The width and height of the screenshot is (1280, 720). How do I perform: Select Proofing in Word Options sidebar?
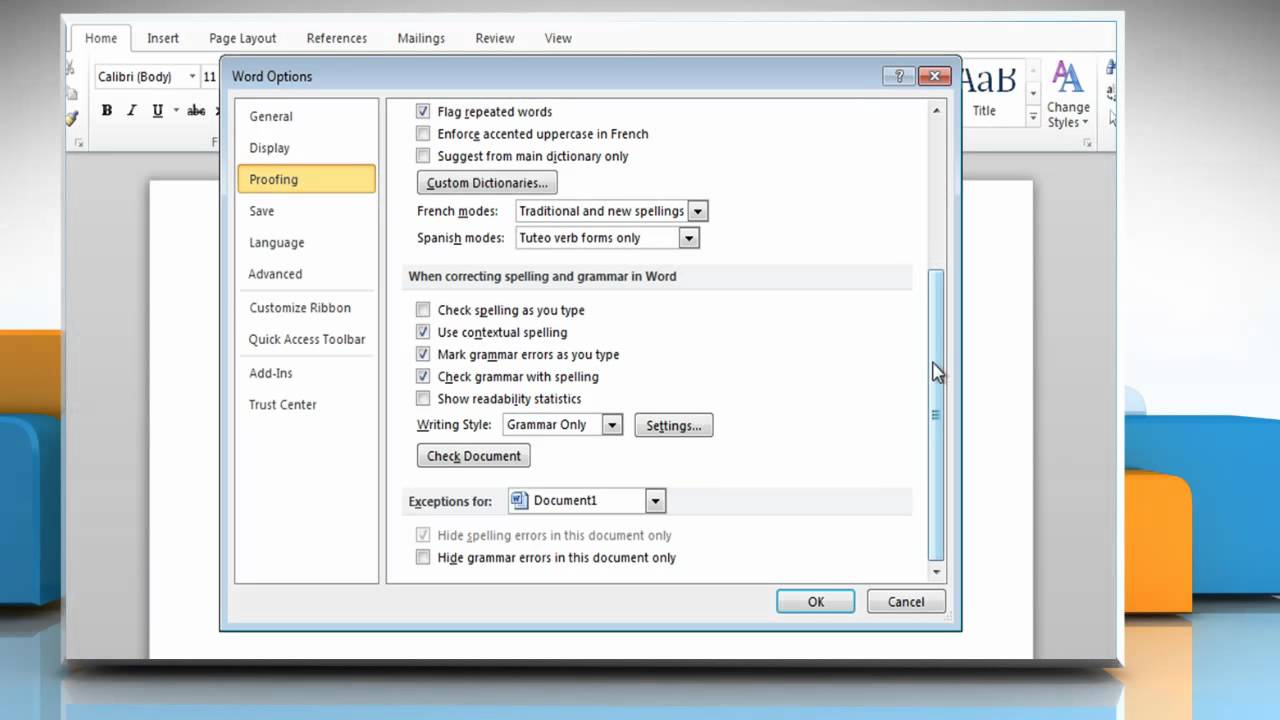click(x=306, y=179)
